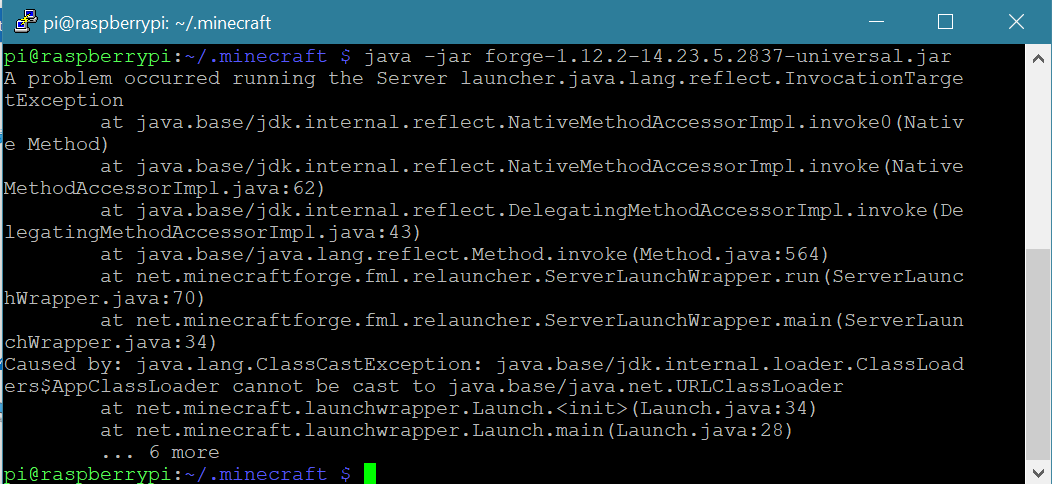The width and height of the screenshot is (1052, 484).
Task: Click the vertical scrollbar thumb
Action: coord(1039,354)
